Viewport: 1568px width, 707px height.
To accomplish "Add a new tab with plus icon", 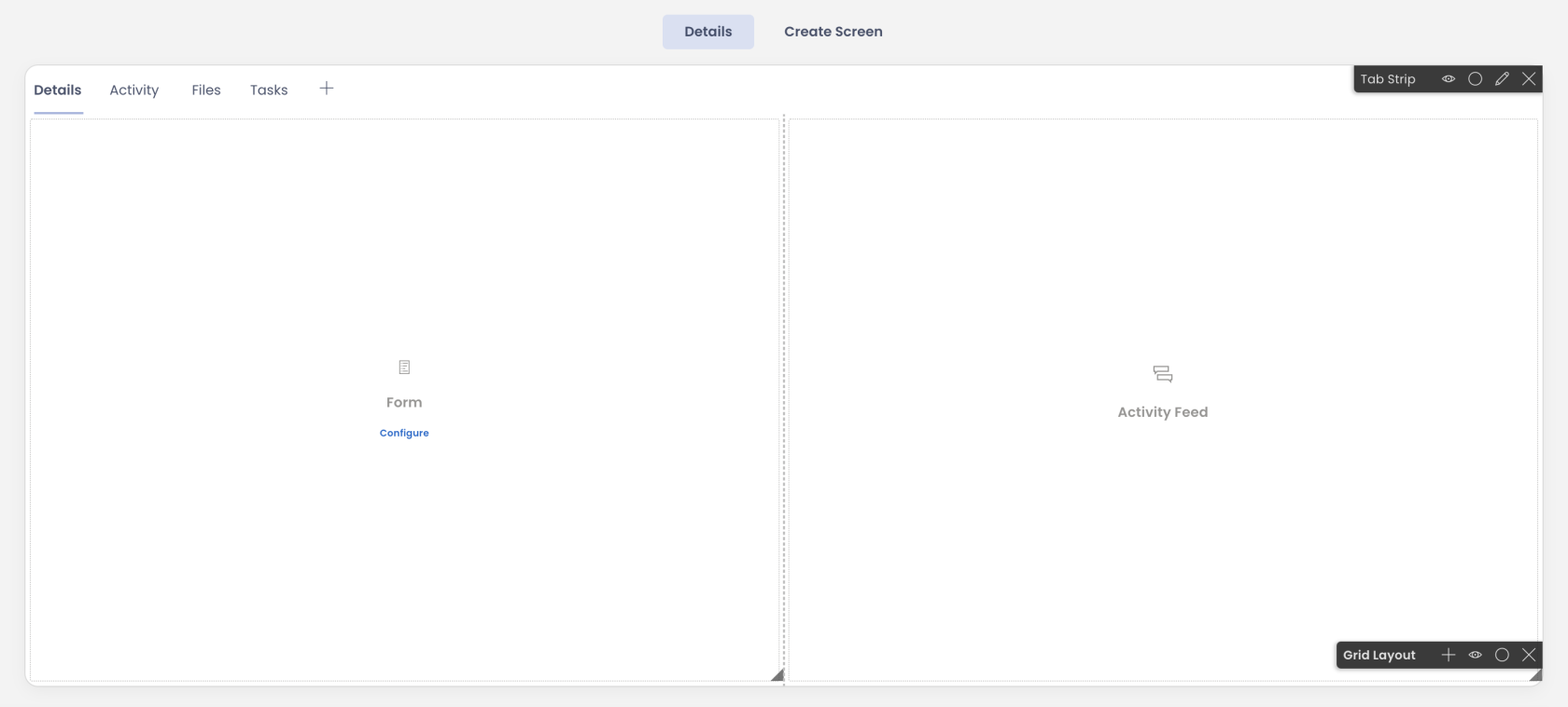I will (327, 89).
